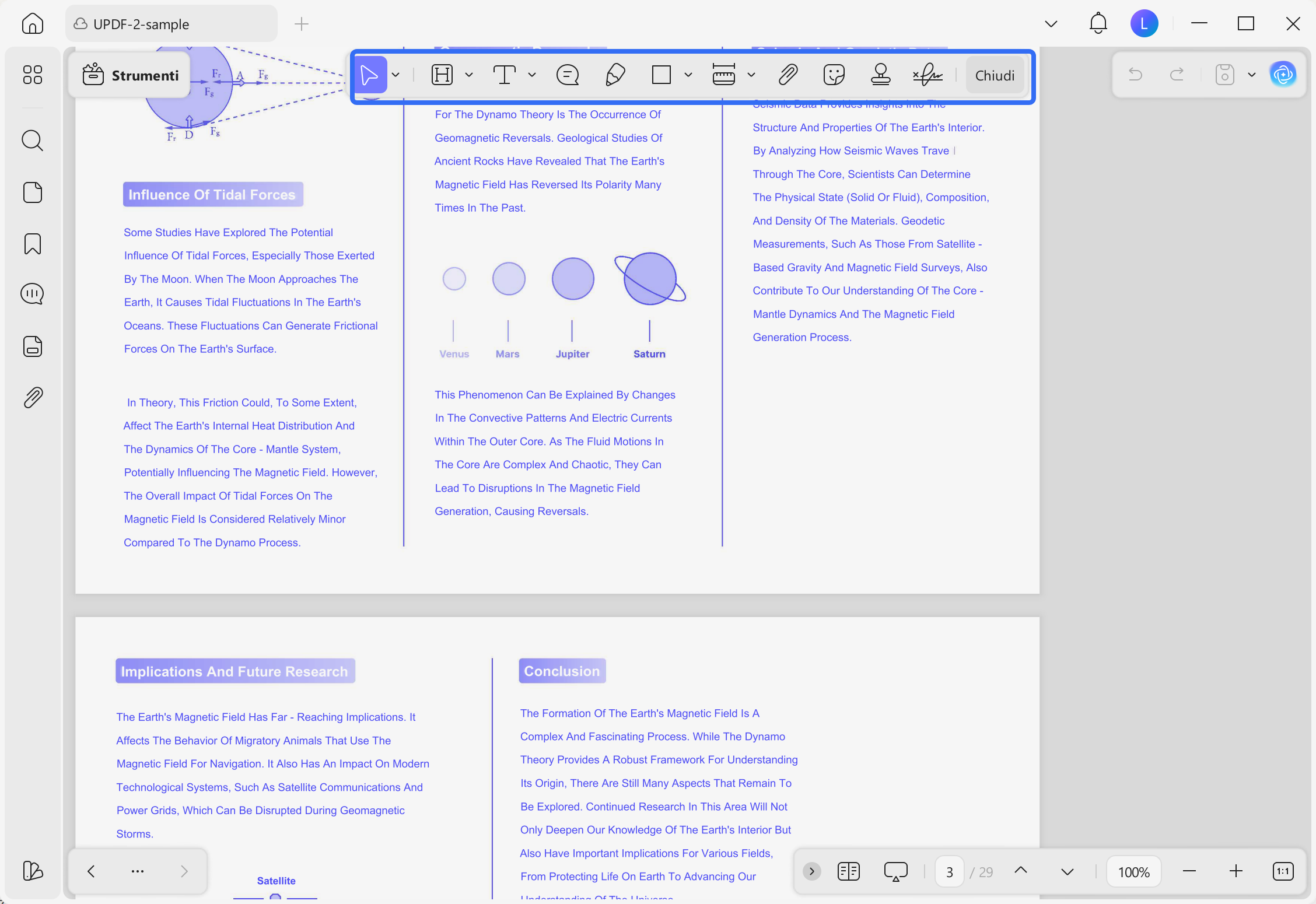Click the Venus label under planets
Screen dimensions: 1316x904
pos(454,354)
